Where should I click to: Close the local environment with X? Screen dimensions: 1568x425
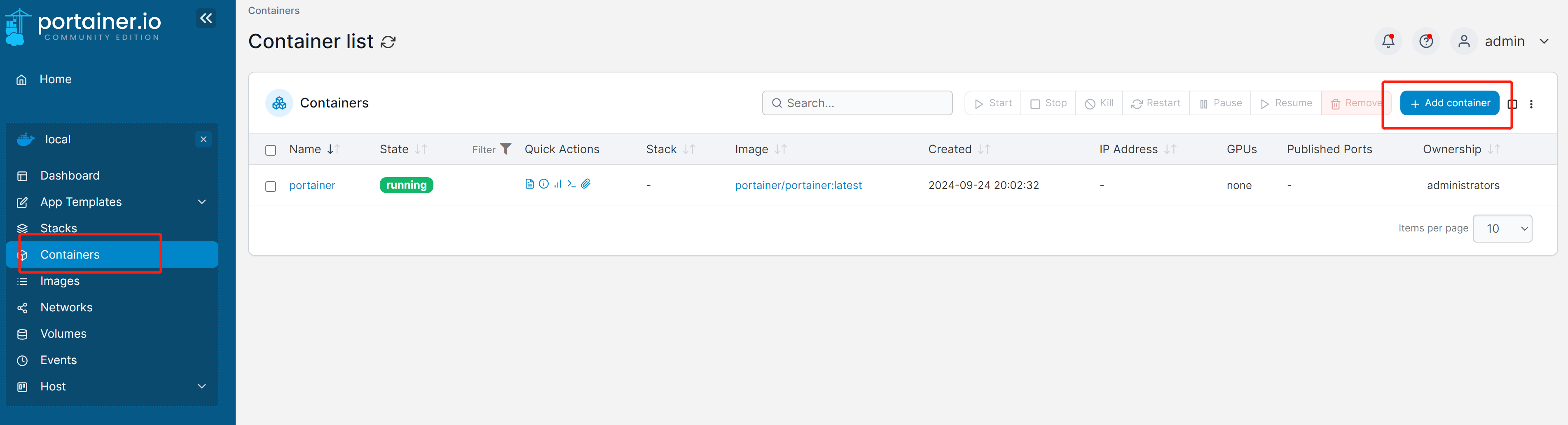[203, 140]
